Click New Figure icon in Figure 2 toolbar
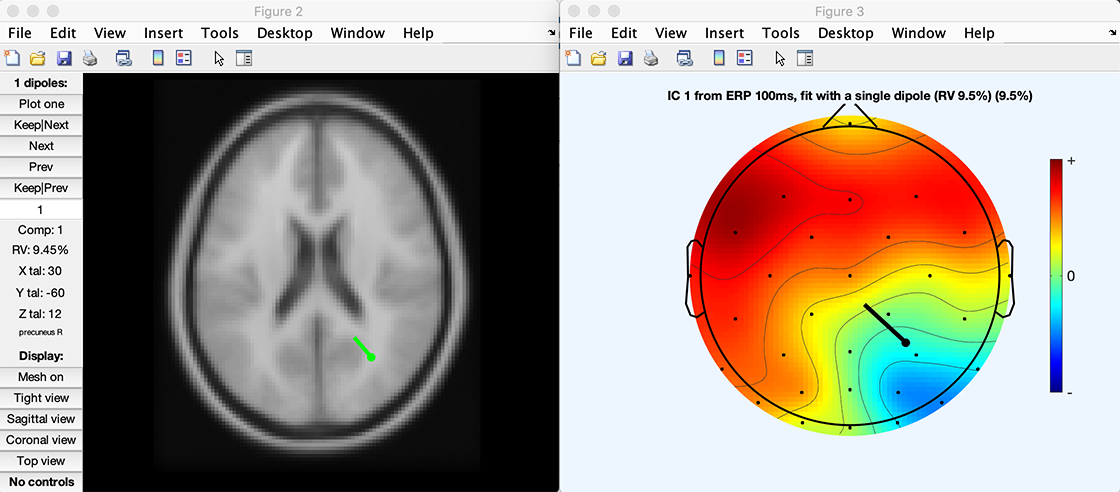The width and height of the screenshot is (1120, 492). (12, 58)
